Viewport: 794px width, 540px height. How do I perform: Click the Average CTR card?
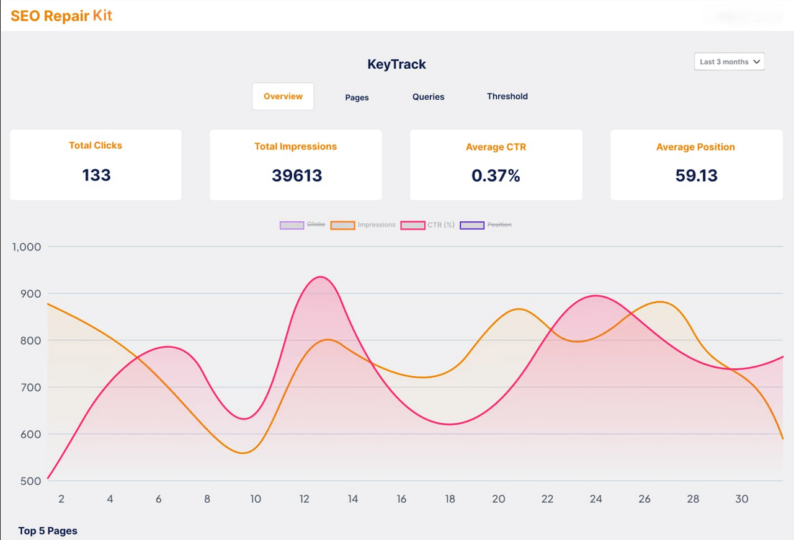click(495, 164)
